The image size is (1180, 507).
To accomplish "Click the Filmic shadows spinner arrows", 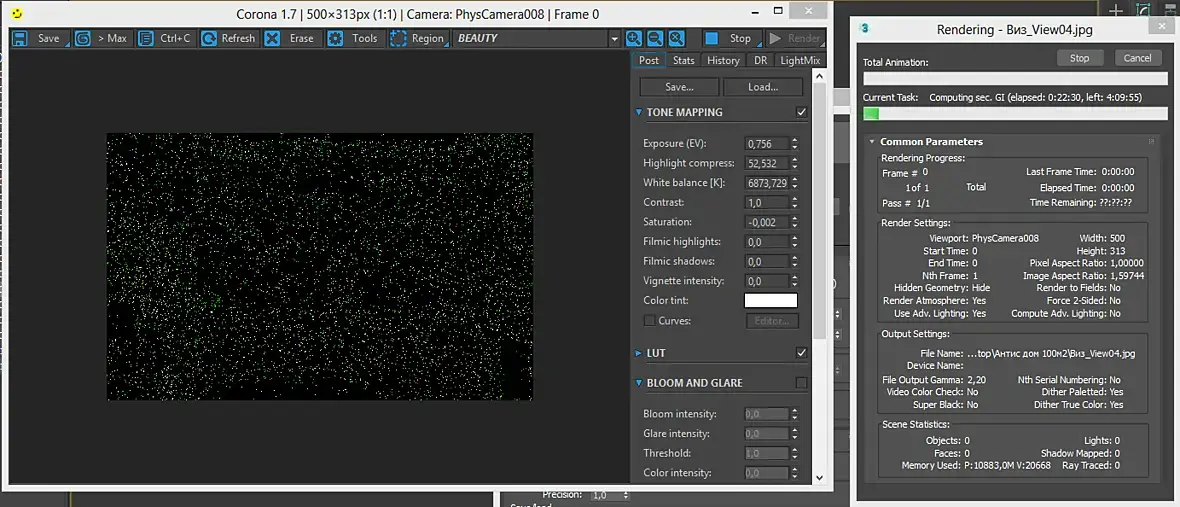I will pos(795,261).
